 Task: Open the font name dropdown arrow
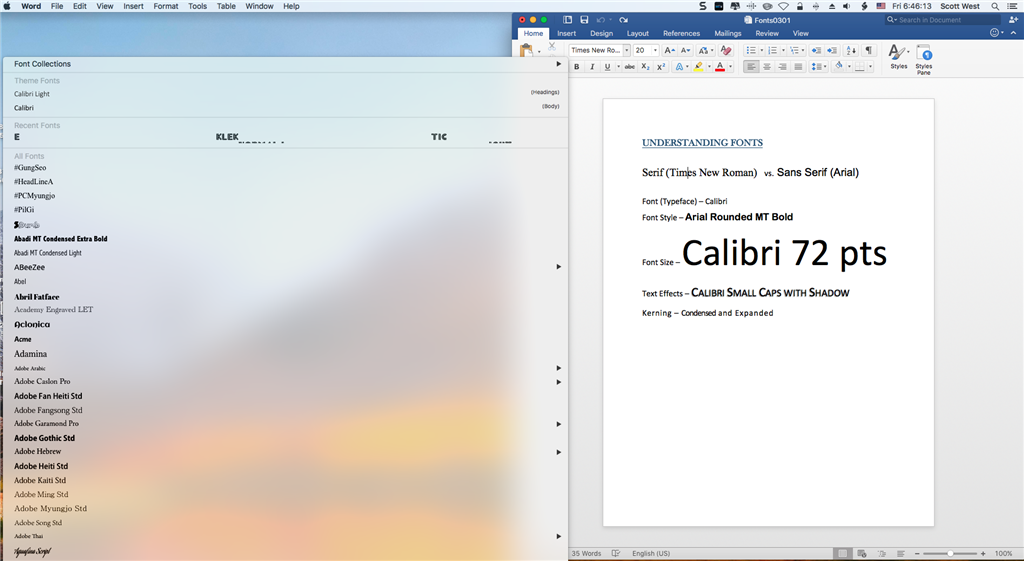click(x=626, y=50)
